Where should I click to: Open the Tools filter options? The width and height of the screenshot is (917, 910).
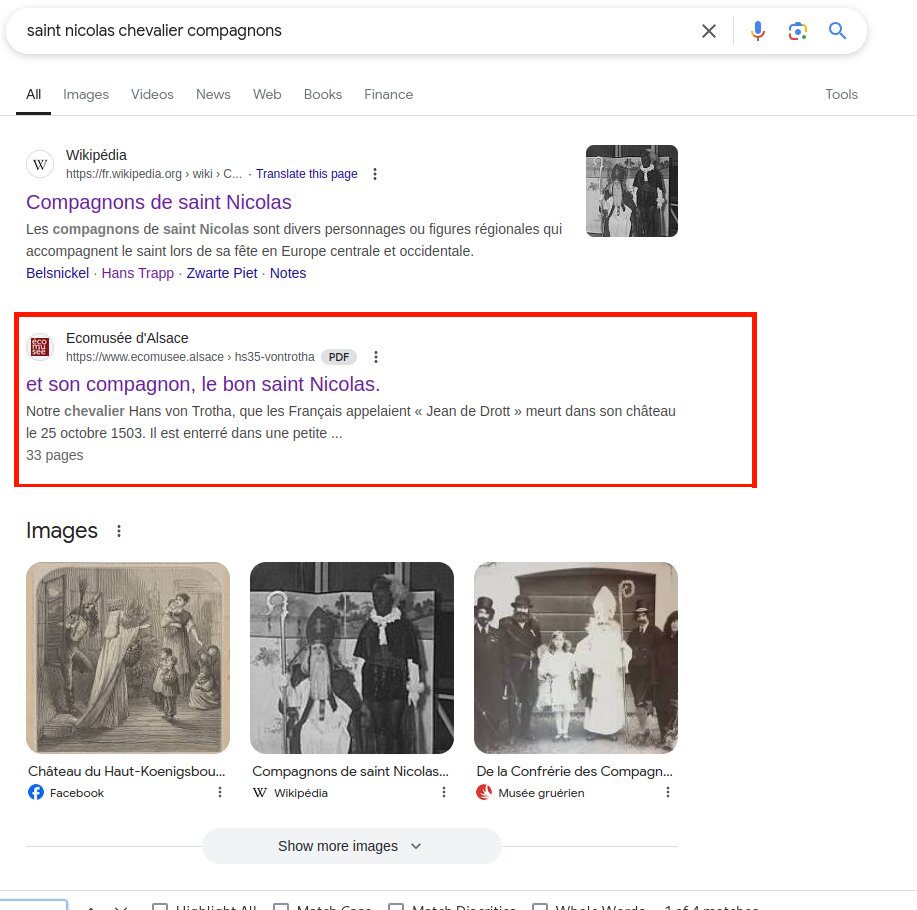coord(841,94)
